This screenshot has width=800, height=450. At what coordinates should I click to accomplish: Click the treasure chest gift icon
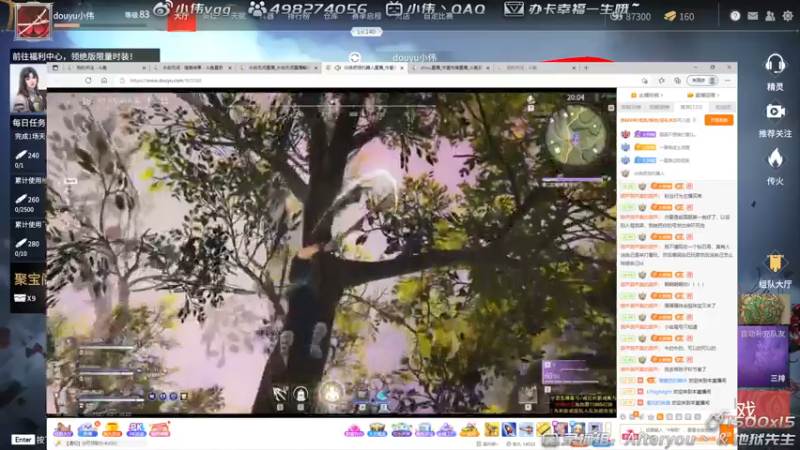378,430
